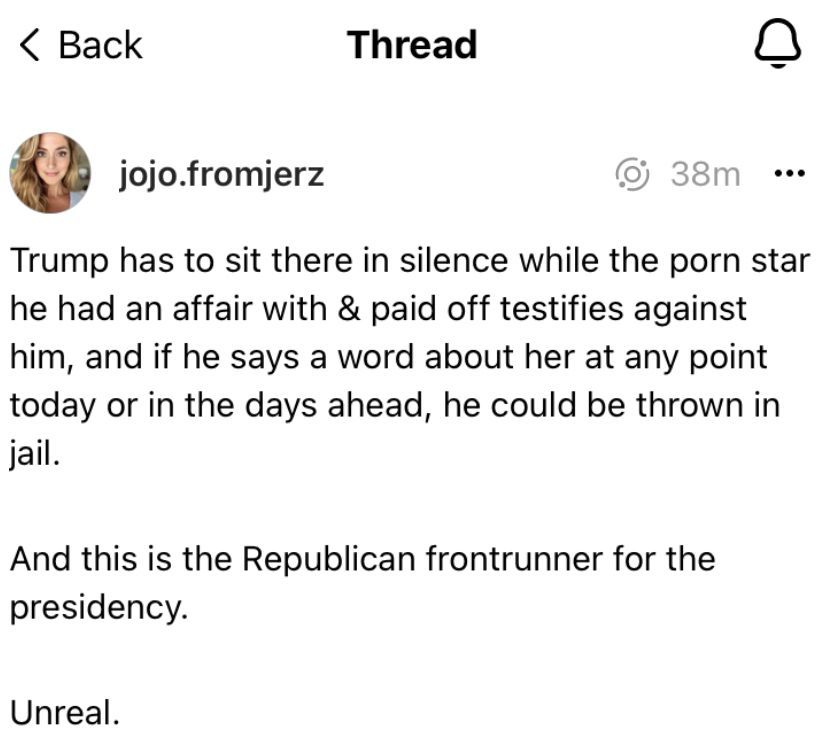Tap the line ending "porn star"
Screen dimensions: 822x740
(410, 261)
